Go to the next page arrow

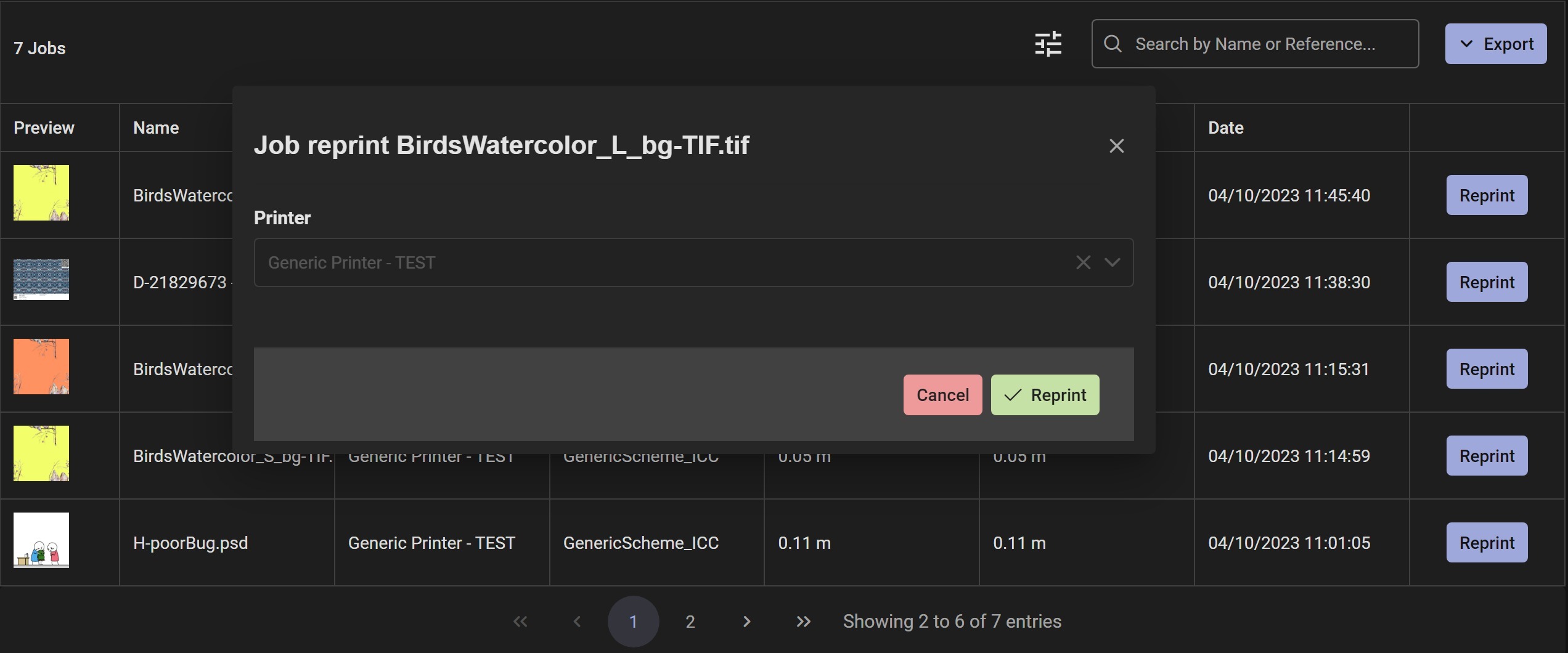pyautogui.click(x=746, y=622)
